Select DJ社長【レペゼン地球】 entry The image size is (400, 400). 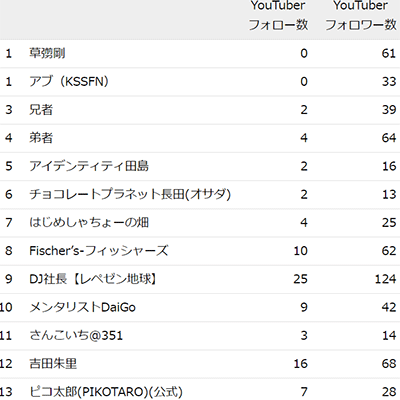point(93,279)
